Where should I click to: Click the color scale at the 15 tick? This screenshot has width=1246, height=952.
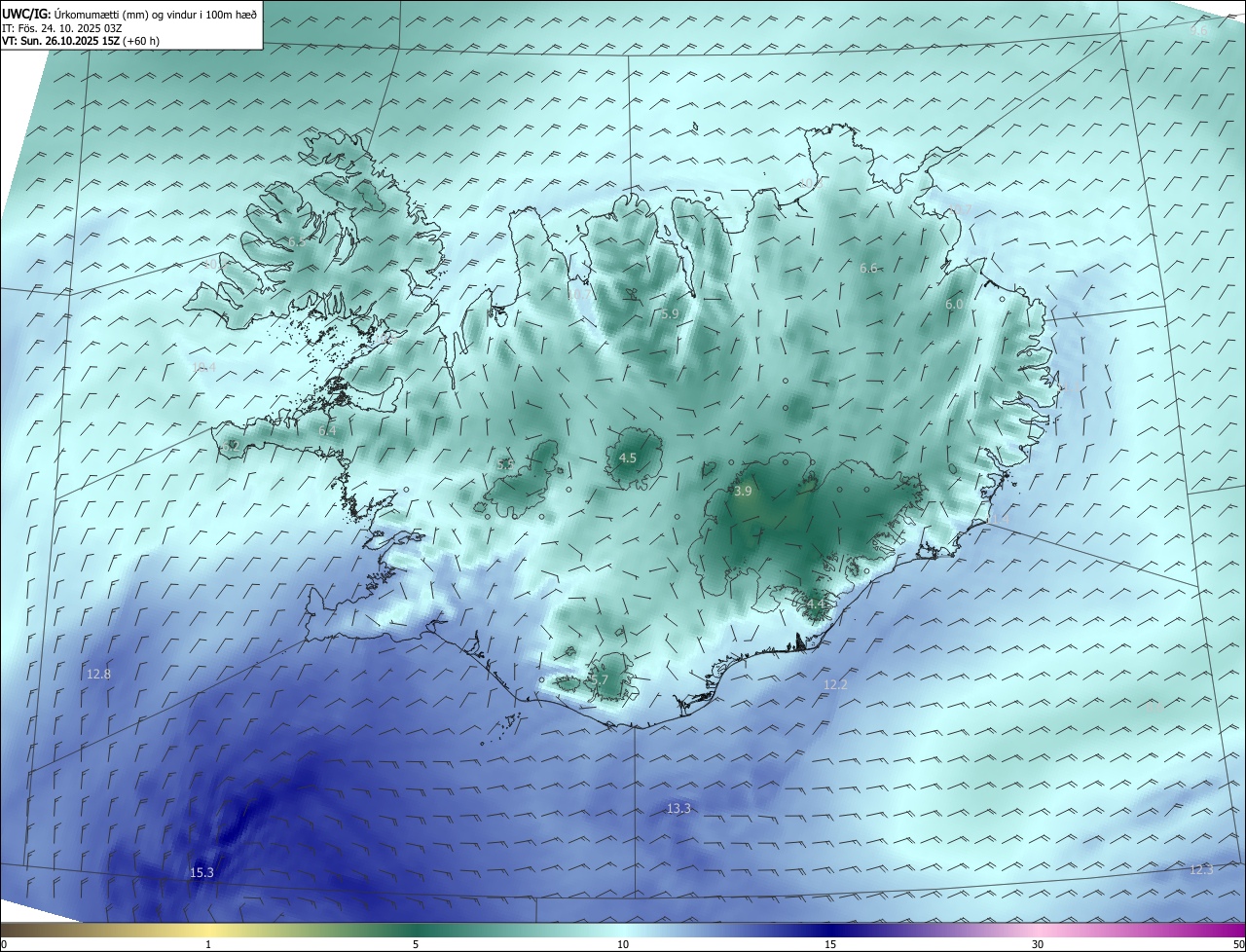pos(830,944)
